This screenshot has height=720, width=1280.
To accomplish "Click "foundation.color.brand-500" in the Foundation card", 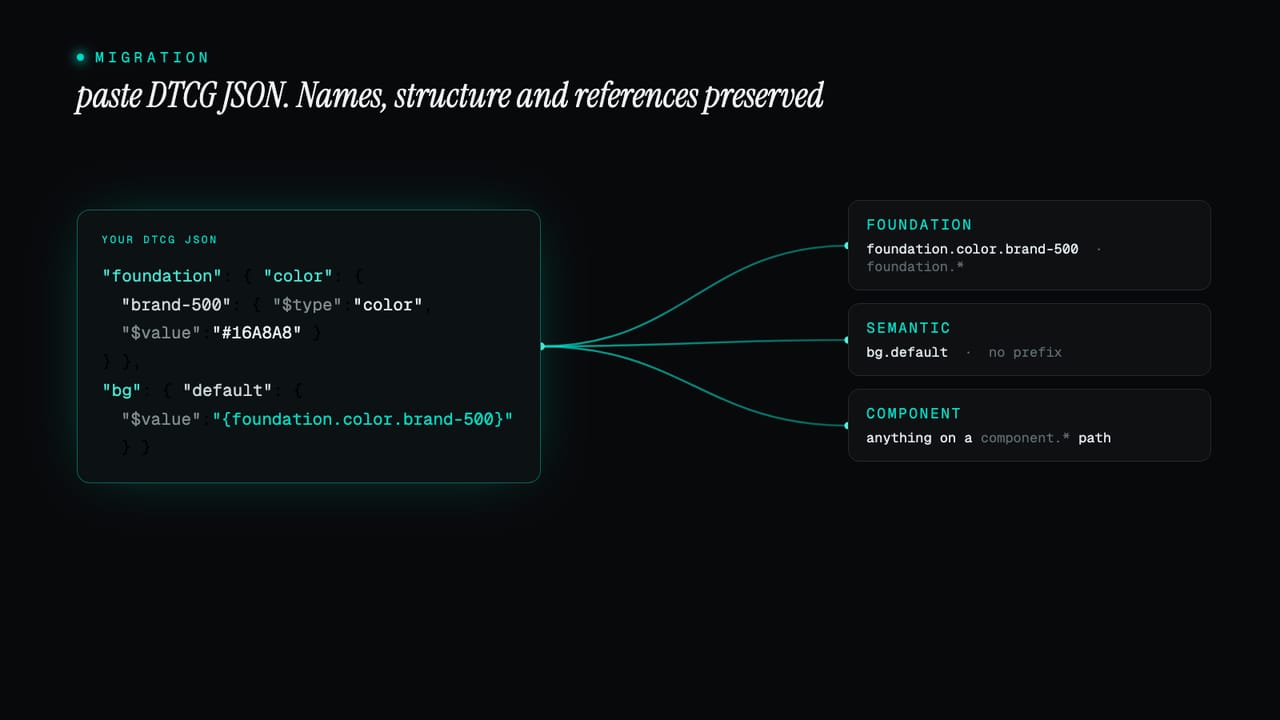I will tap(972, 249).
